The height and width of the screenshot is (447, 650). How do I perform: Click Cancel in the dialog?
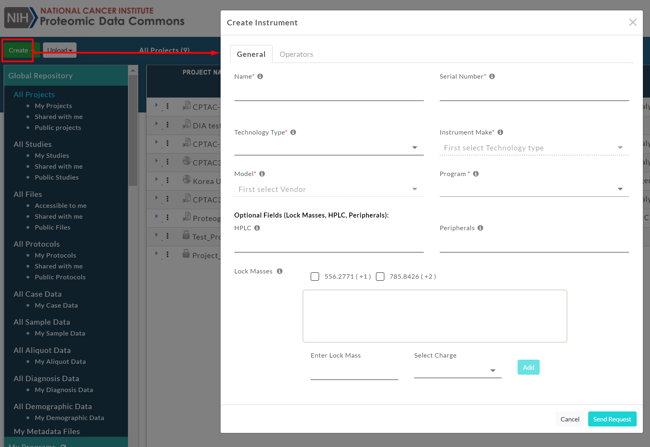(569, 419)
